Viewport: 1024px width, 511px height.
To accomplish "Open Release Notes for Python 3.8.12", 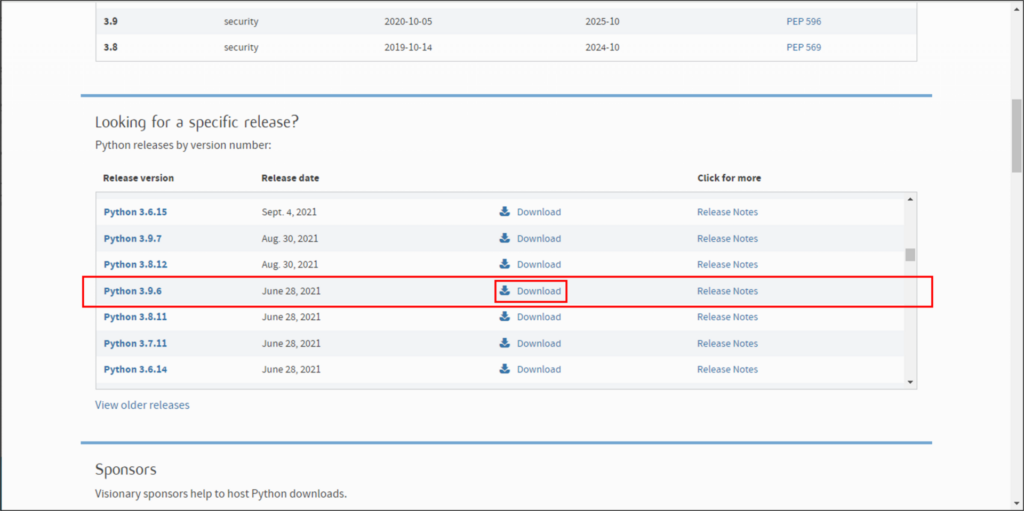I will tap(727, 264).
